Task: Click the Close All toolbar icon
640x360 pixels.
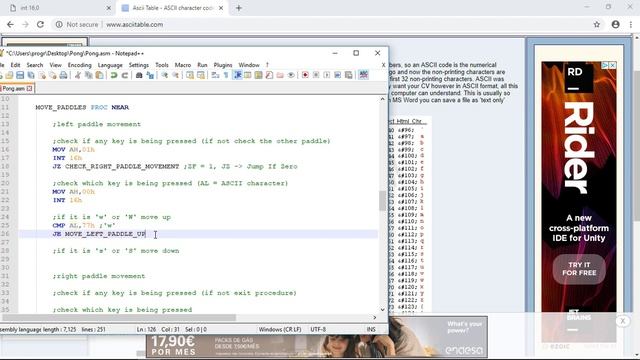Action: coord(53,75)
